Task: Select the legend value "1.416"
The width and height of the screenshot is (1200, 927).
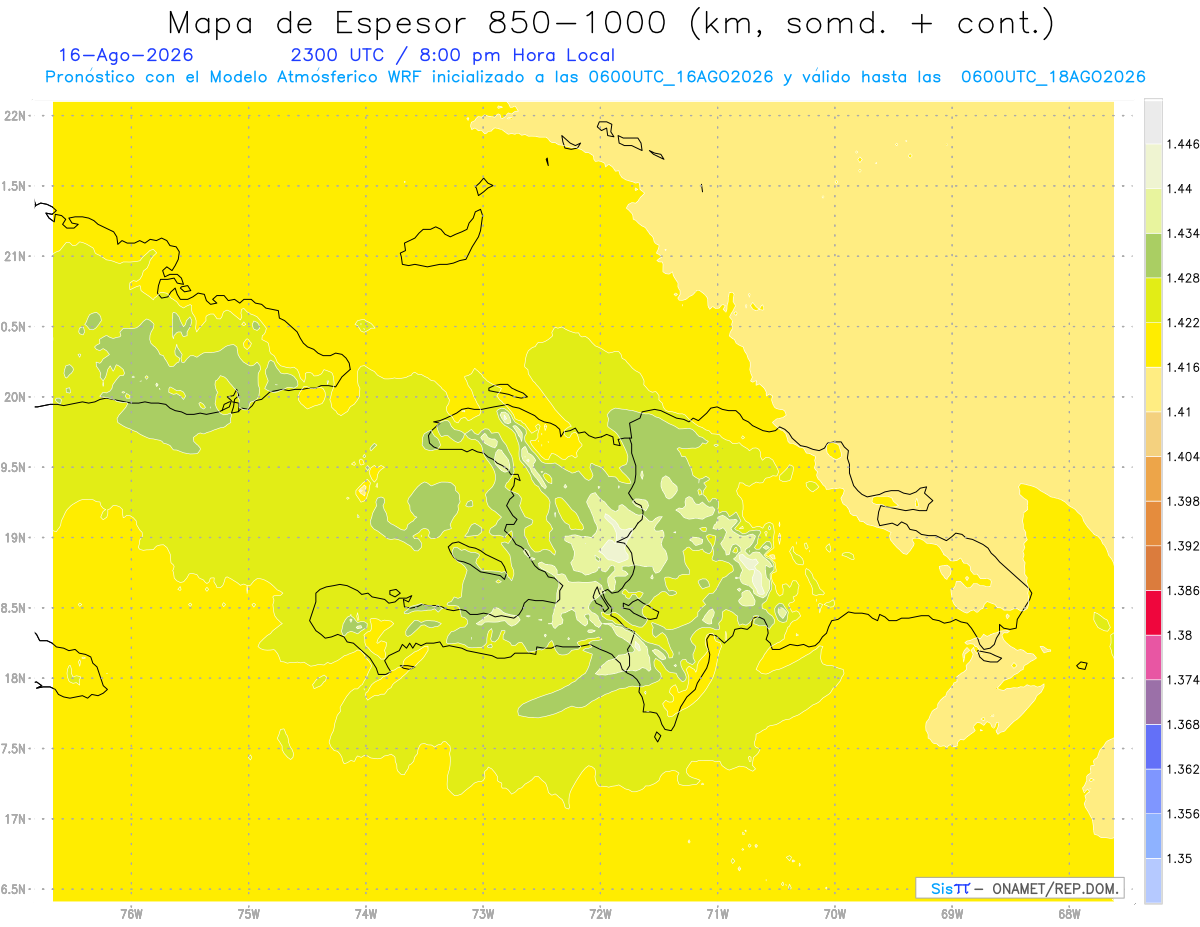Action: (1182, 367)
